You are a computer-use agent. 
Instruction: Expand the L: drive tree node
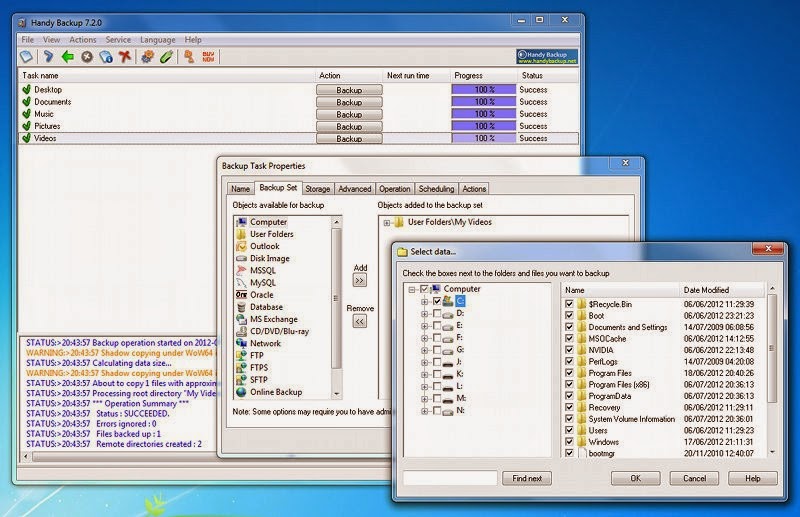(424, 386)
